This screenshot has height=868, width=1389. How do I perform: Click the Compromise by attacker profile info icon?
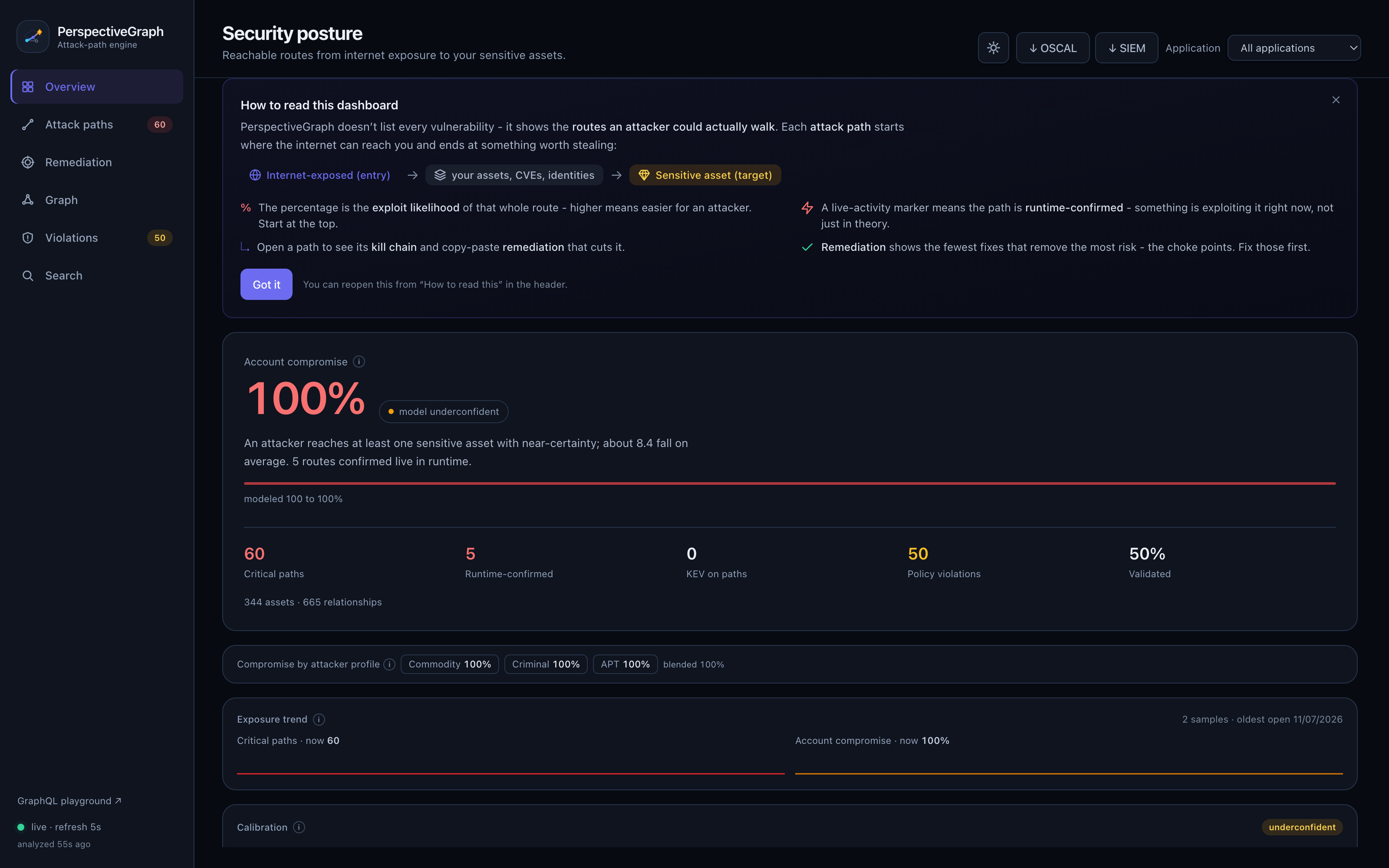point(389,664)
